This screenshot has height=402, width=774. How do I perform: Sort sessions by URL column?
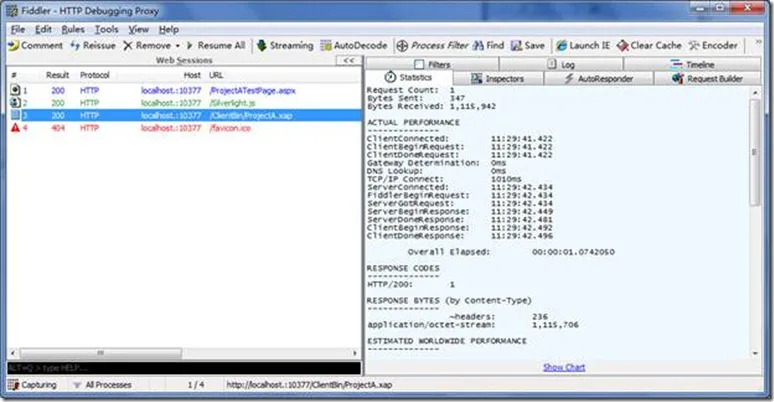[x=216, y=75]
